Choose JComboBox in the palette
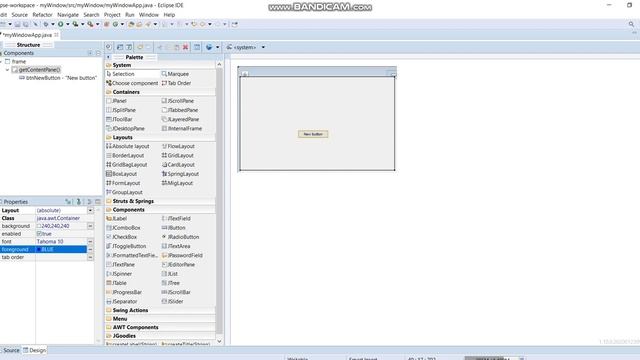The width and height of the screenshot is (640, 360). [123, 228]
